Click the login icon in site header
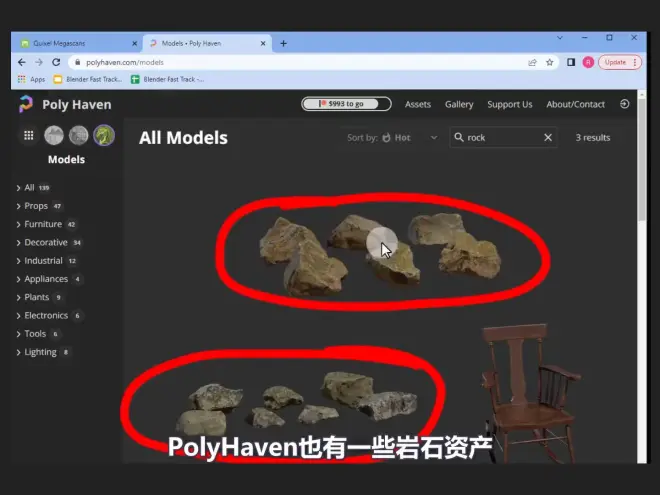 (x=625, y=104)
